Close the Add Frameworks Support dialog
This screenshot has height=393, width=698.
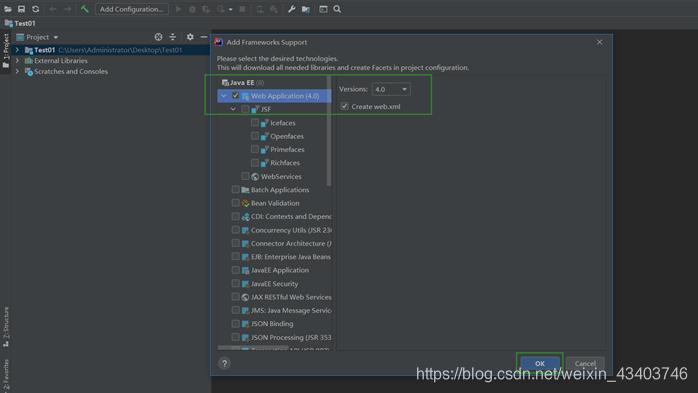point(600,42)
